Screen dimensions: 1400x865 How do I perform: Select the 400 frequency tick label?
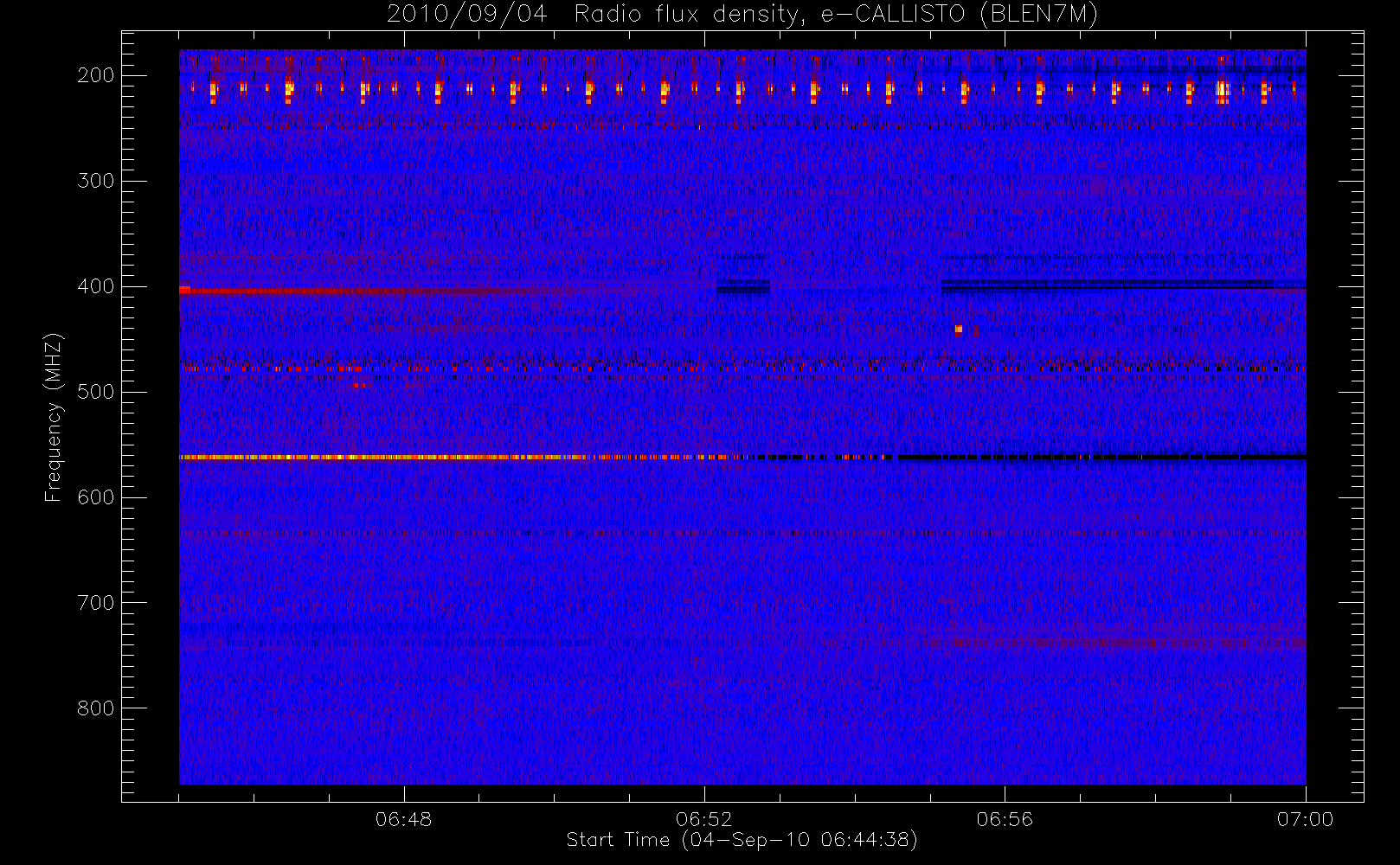(96, 286)
